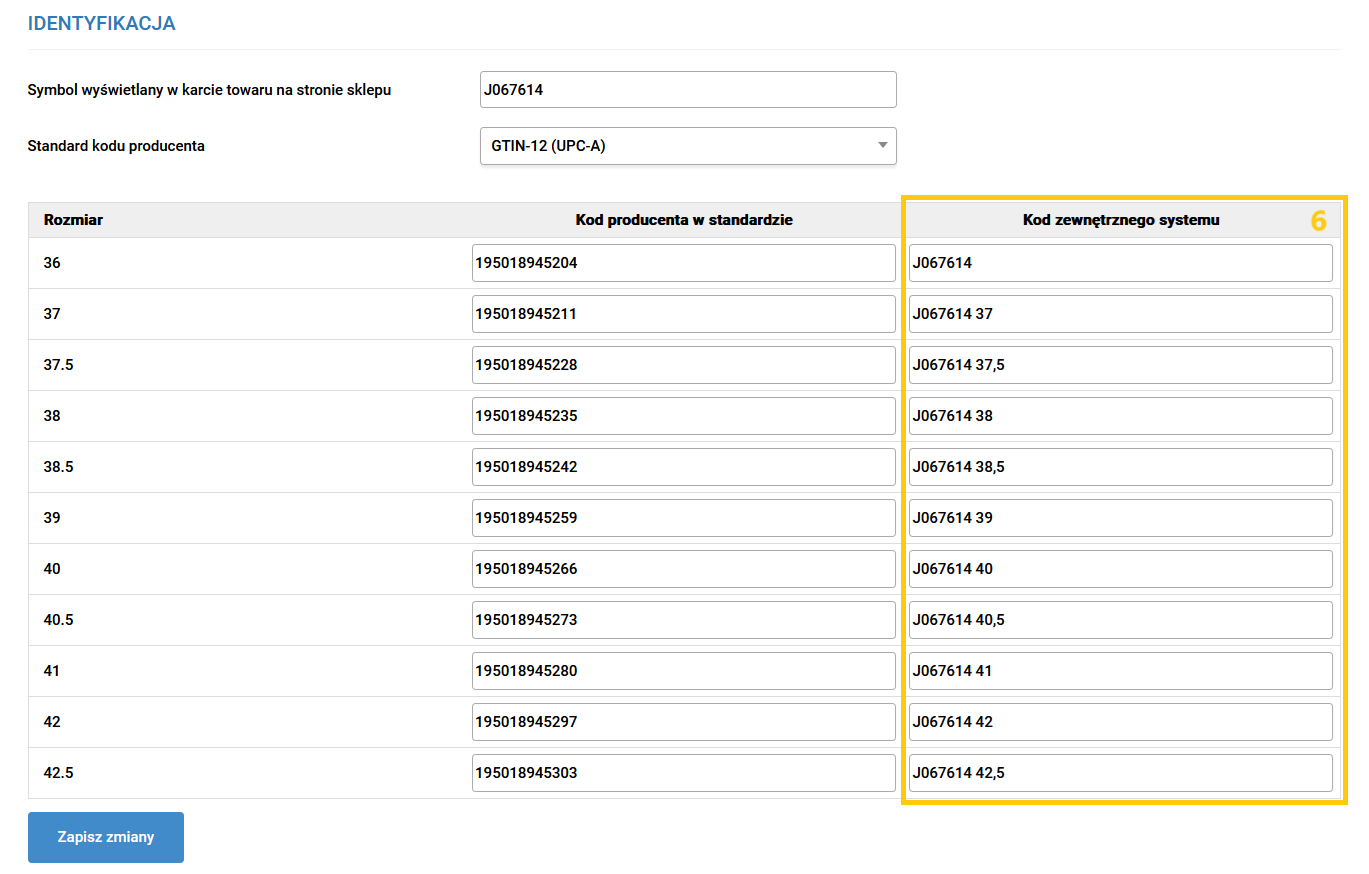Edit producer code for size 41
Image resolution: width=1369 pixels, height=874 pixels.
(683, 671)
